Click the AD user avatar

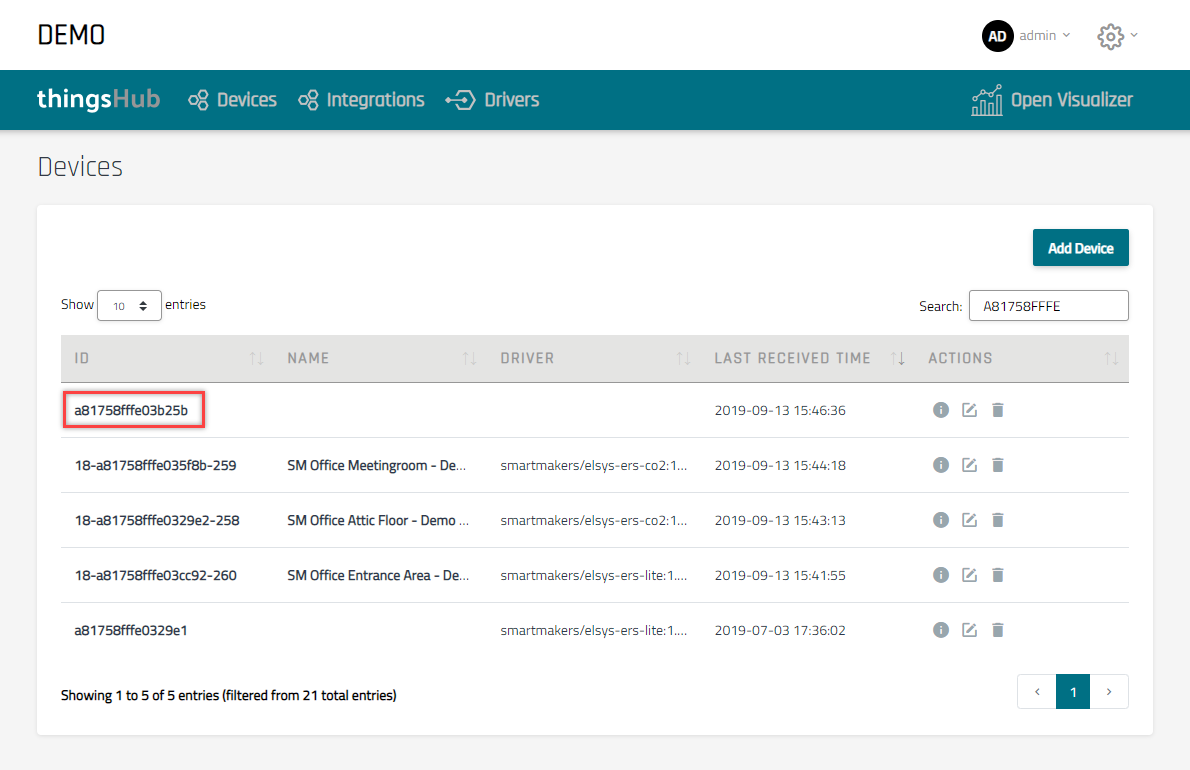[997, 36]
